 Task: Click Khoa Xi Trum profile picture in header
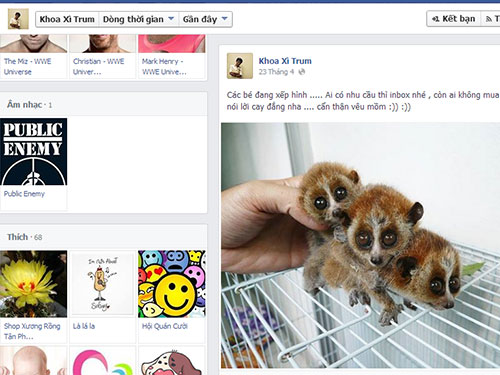click(18, 19)
